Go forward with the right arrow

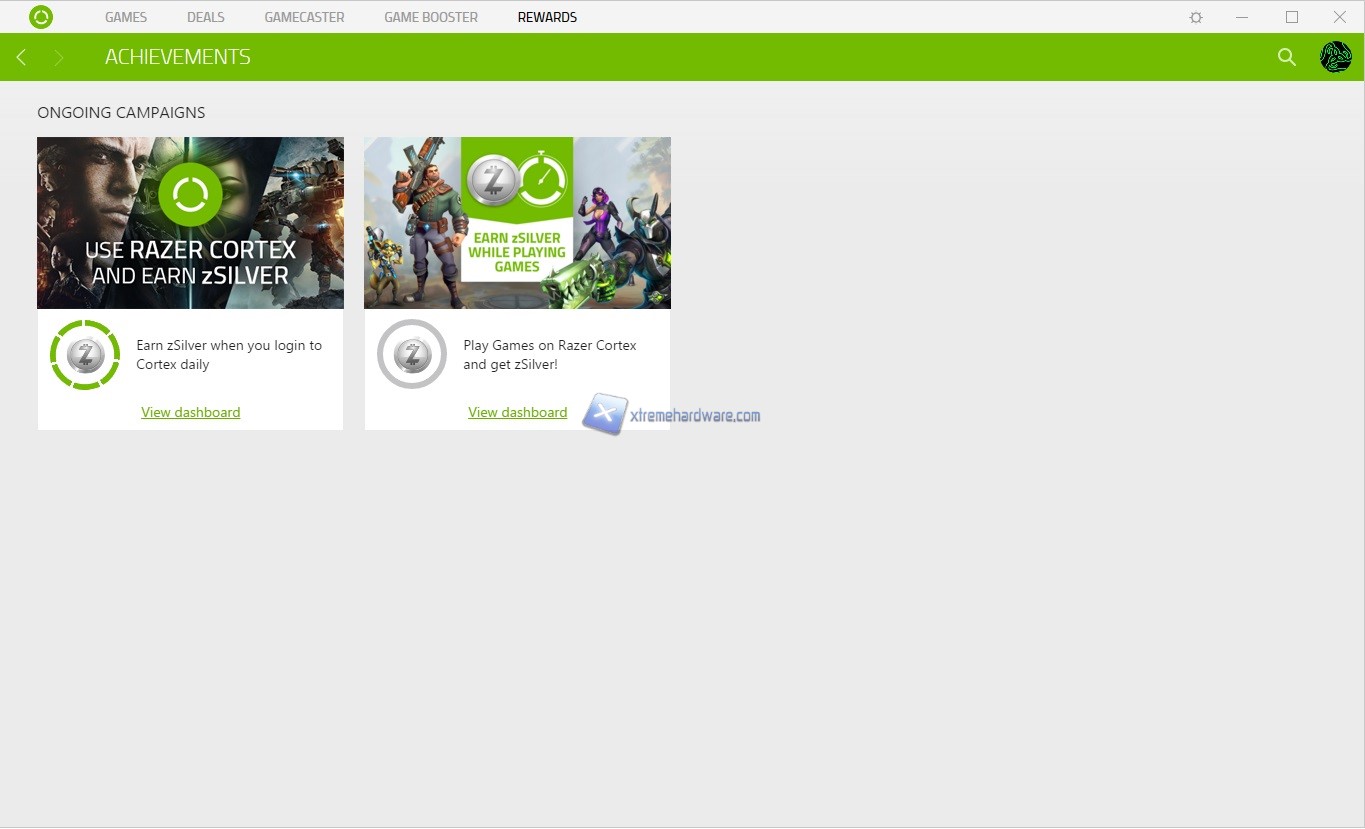click(x=59, y=58)
